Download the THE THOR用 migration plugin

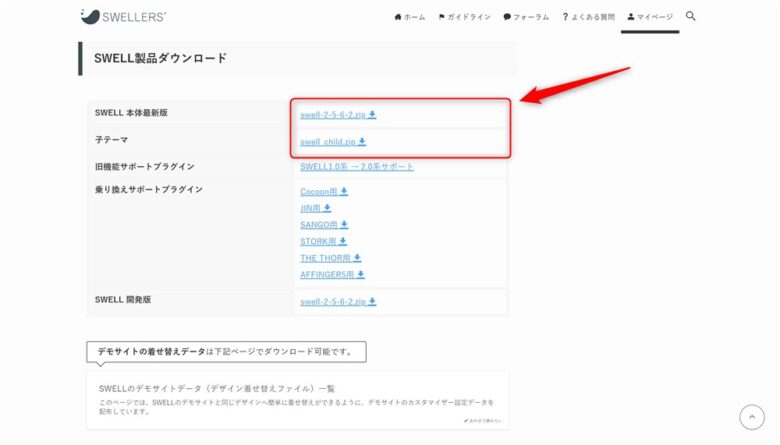click(x=330, y=258)
